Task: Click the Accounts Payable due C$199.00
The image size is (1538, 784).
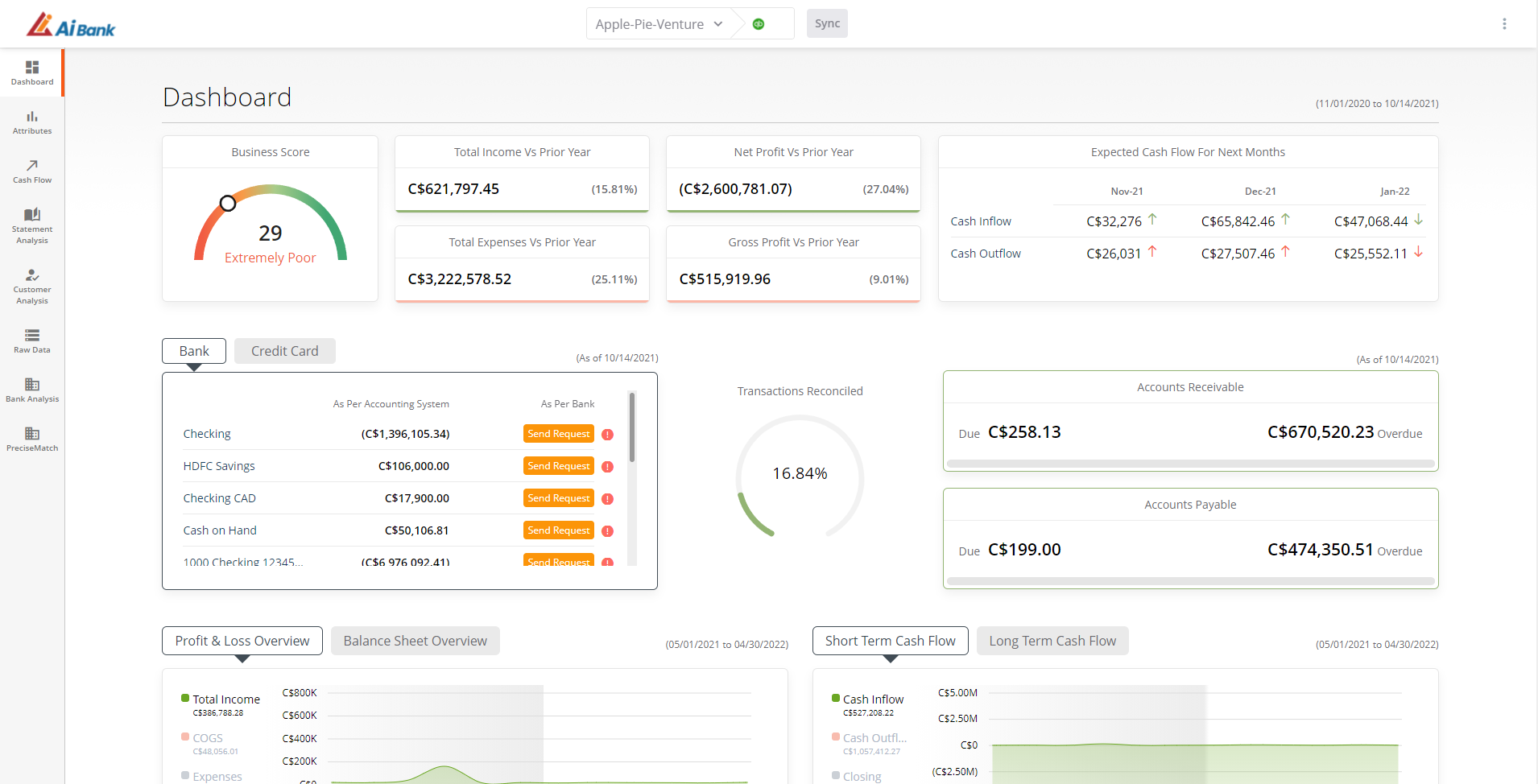Action: [x=1024, y=550]
